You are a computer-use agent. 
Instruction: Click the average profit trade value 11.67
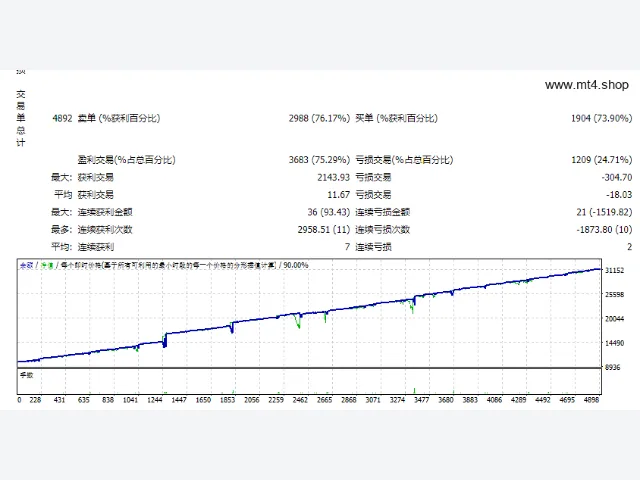338,195
